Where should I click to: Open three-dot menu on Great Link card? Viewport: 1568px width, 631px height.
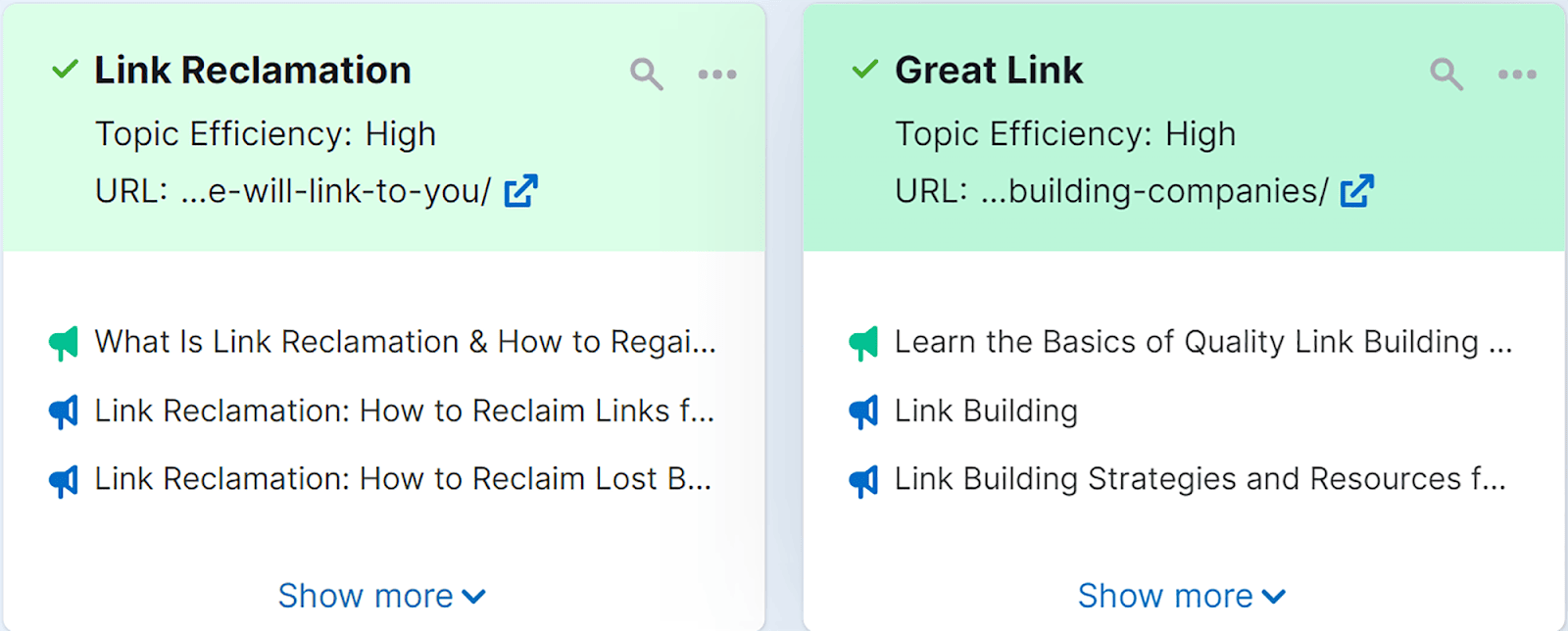click(1517, 74)
